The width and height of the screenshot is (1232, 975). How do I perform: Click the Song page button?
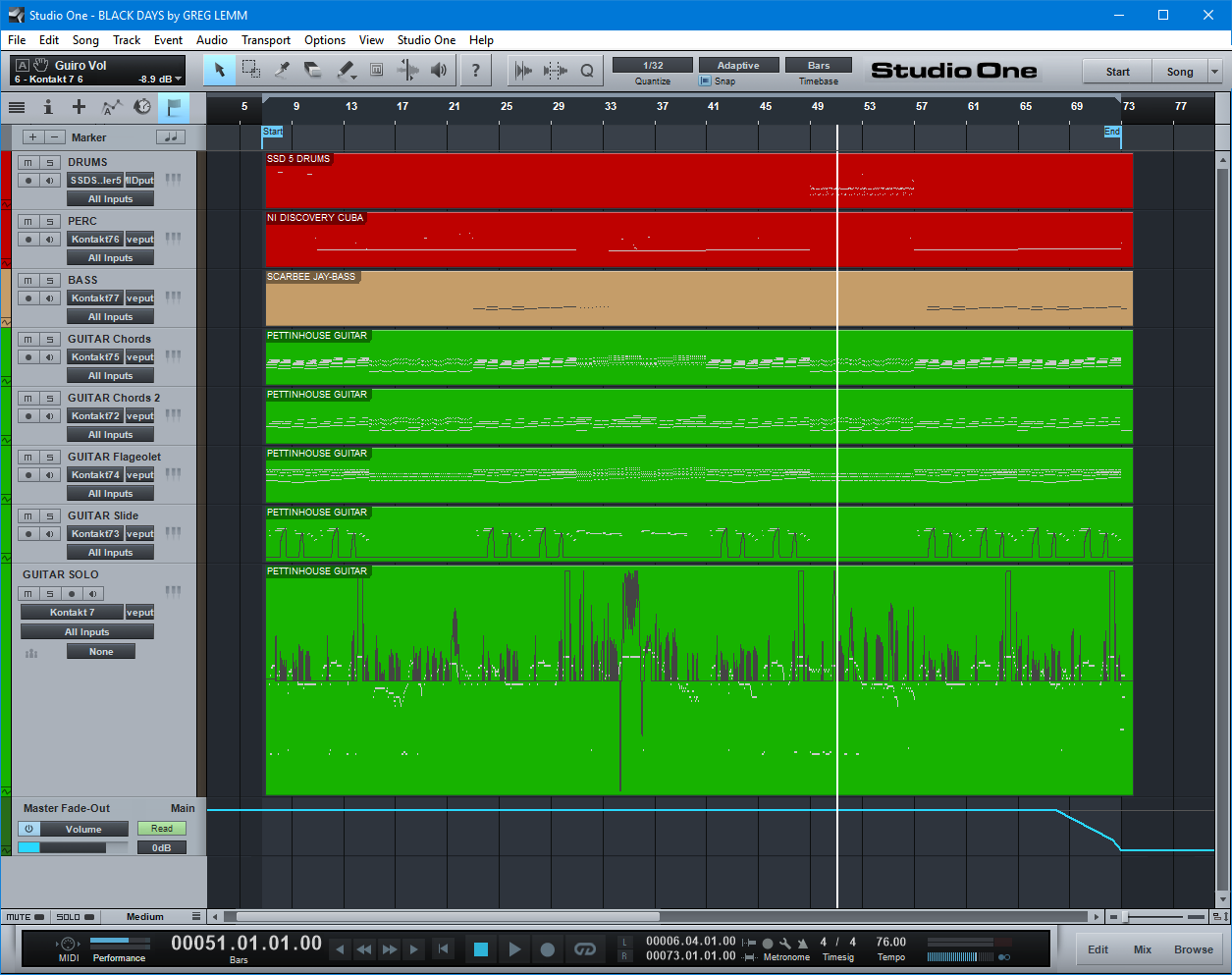pos(1180,72)
